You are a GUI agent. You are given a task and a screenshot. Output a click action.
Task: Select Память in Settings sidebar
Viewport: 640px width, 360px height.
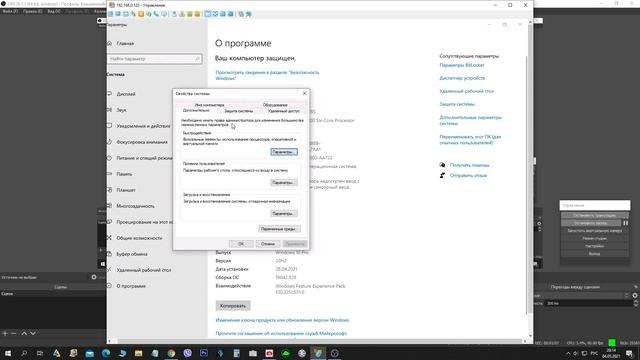[124, 174]
